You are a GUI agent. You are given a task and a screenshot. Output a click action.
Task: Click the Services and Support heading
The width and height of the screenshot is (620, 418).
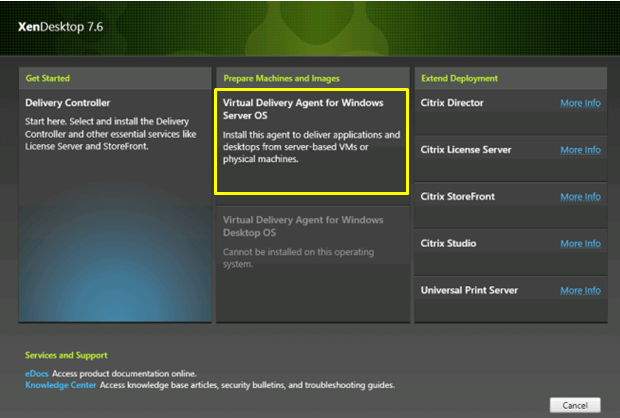pos(66,355)
